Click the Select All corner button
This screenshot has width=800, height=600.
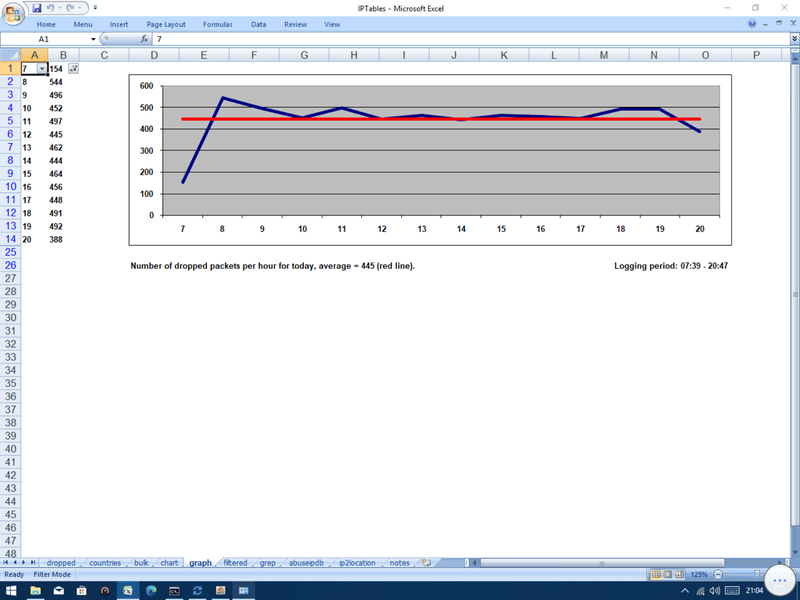10,55
